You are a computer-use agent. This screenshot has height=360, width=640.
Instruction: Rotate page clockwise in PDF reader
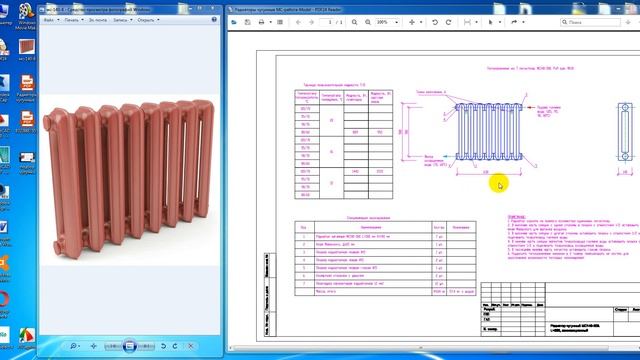click(449, 22)
